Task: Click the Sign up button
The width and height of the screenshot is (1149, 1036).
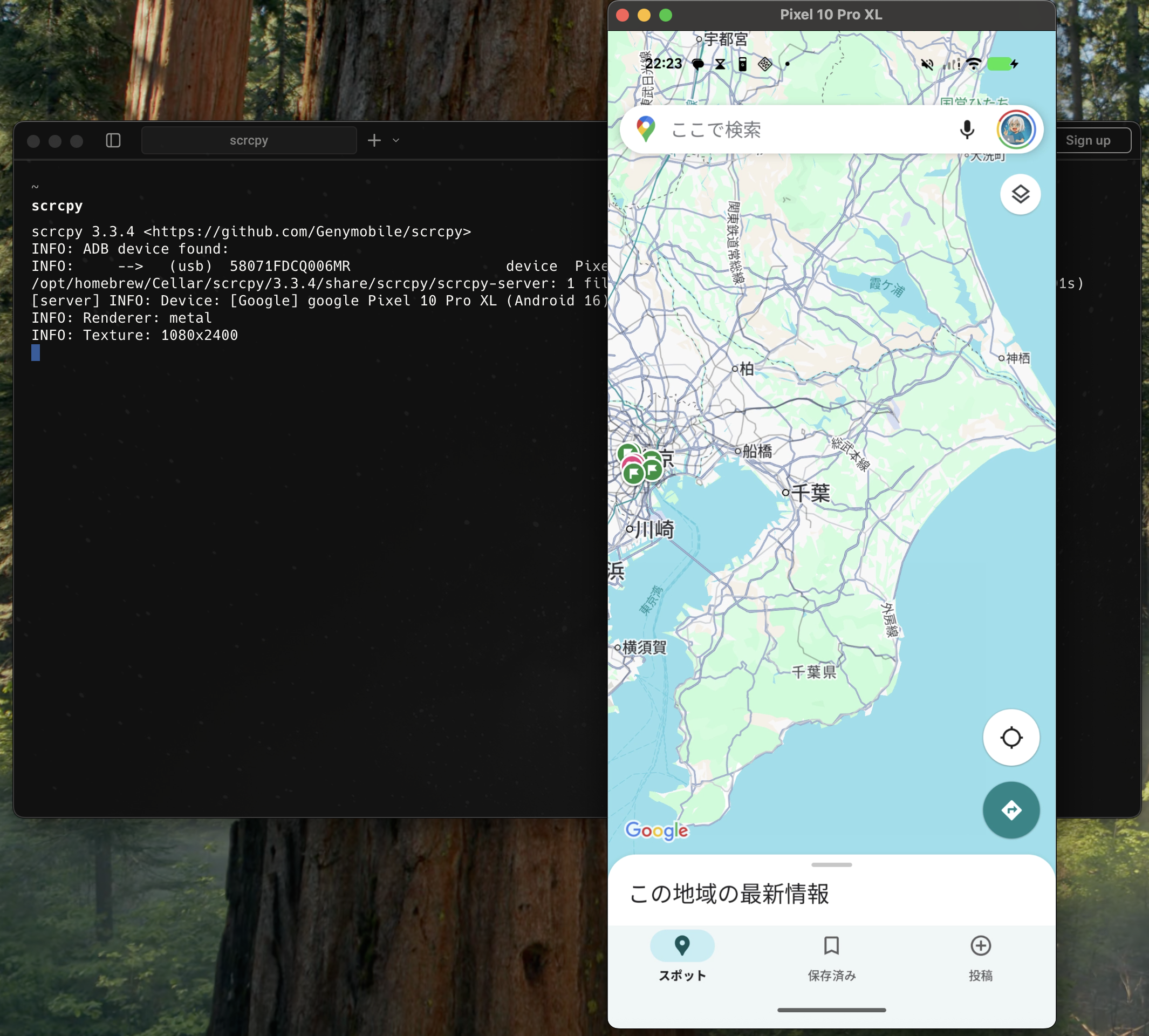Action: pyautogui.click(x=1089, y=140)
